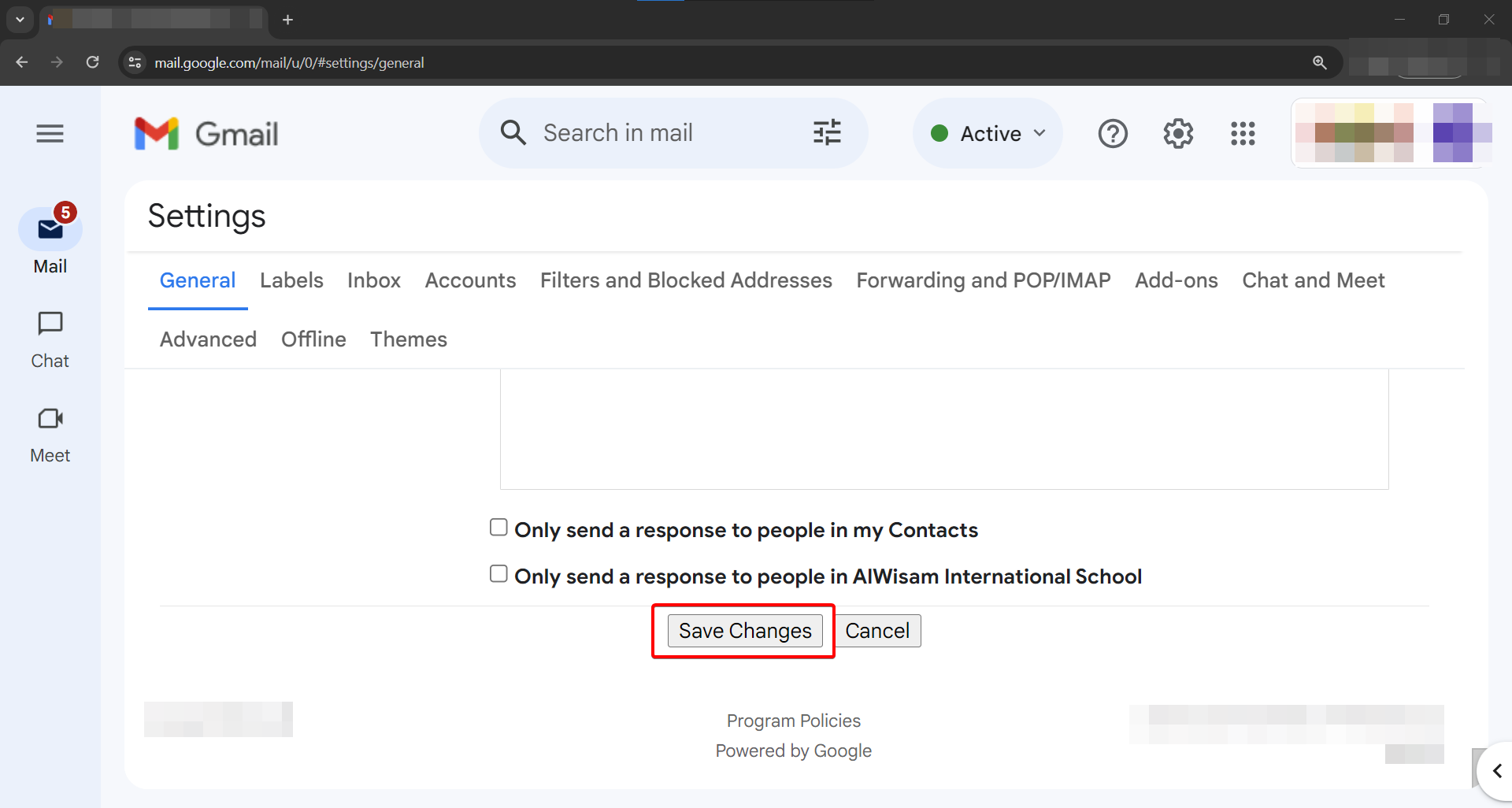This screenshot has width=1512, height=808.
Task: Open Mail from the left sidebar
Action: (50, 230)
